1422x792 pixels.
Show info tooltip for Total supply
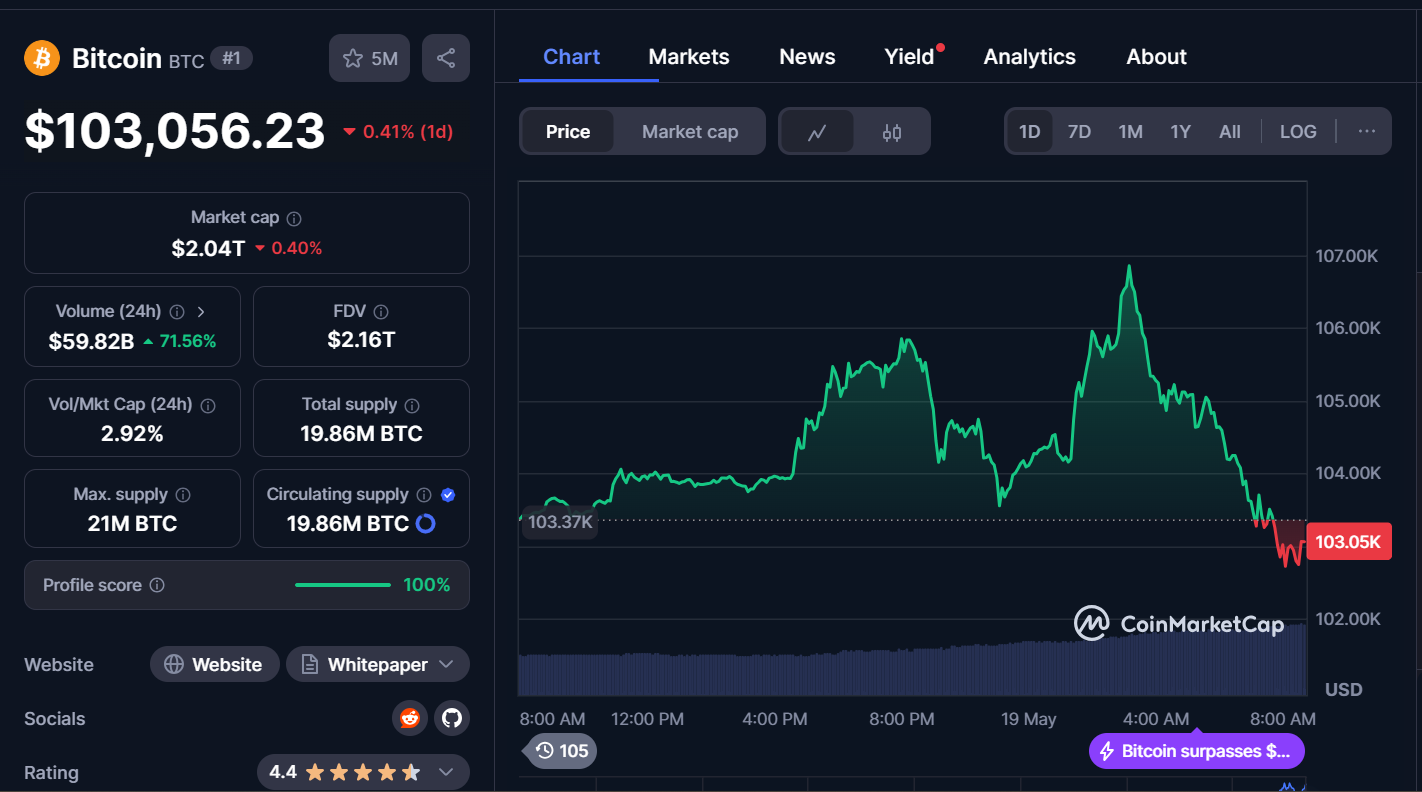[412, 405]
